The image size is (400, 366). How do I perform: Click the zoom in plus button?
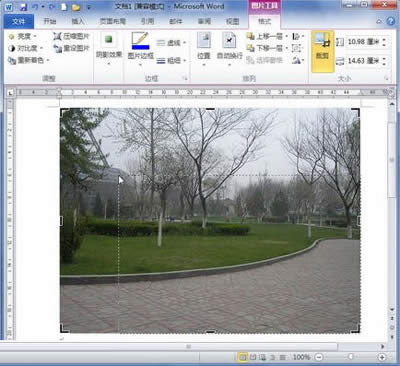tap(382, 357)
